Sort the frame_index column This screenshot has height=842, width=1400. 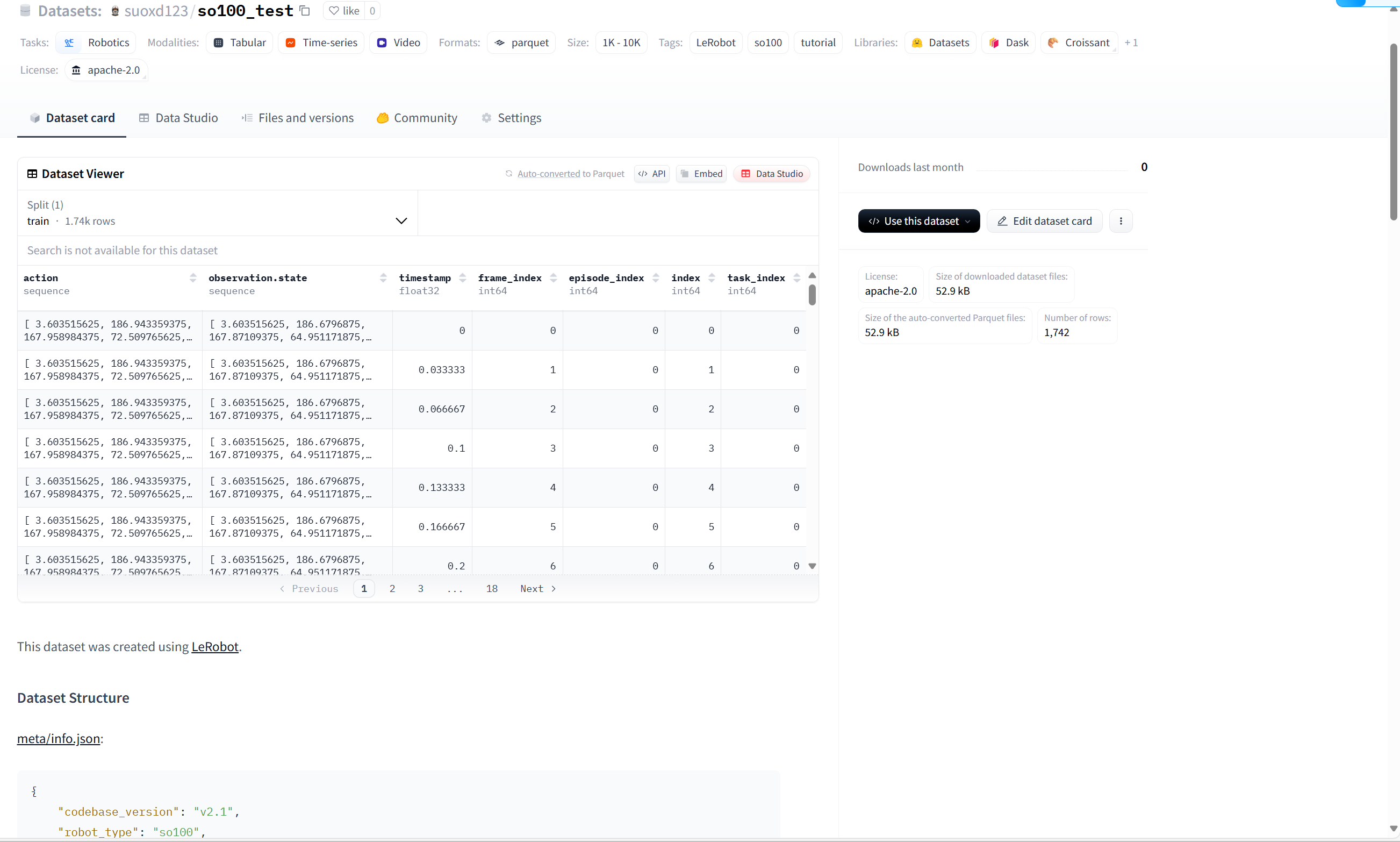click(x=554, y=277)
